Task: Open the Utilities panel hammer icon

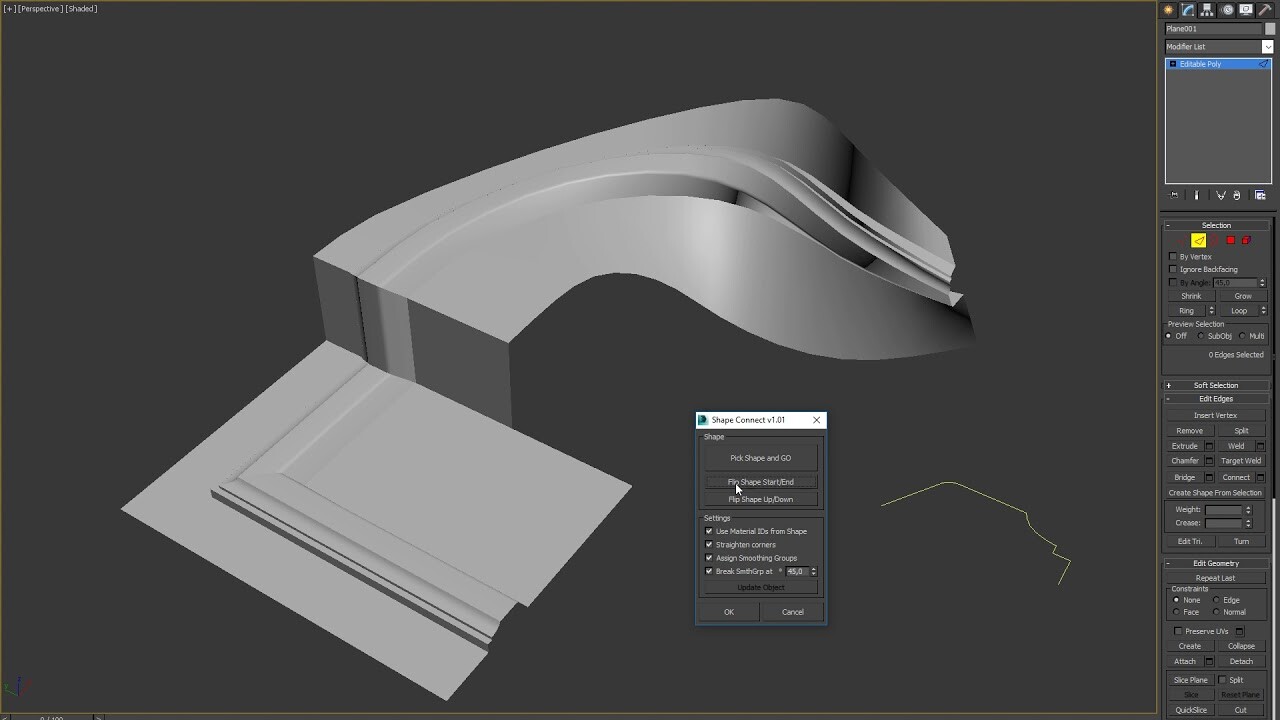Action: (1265, 9)
